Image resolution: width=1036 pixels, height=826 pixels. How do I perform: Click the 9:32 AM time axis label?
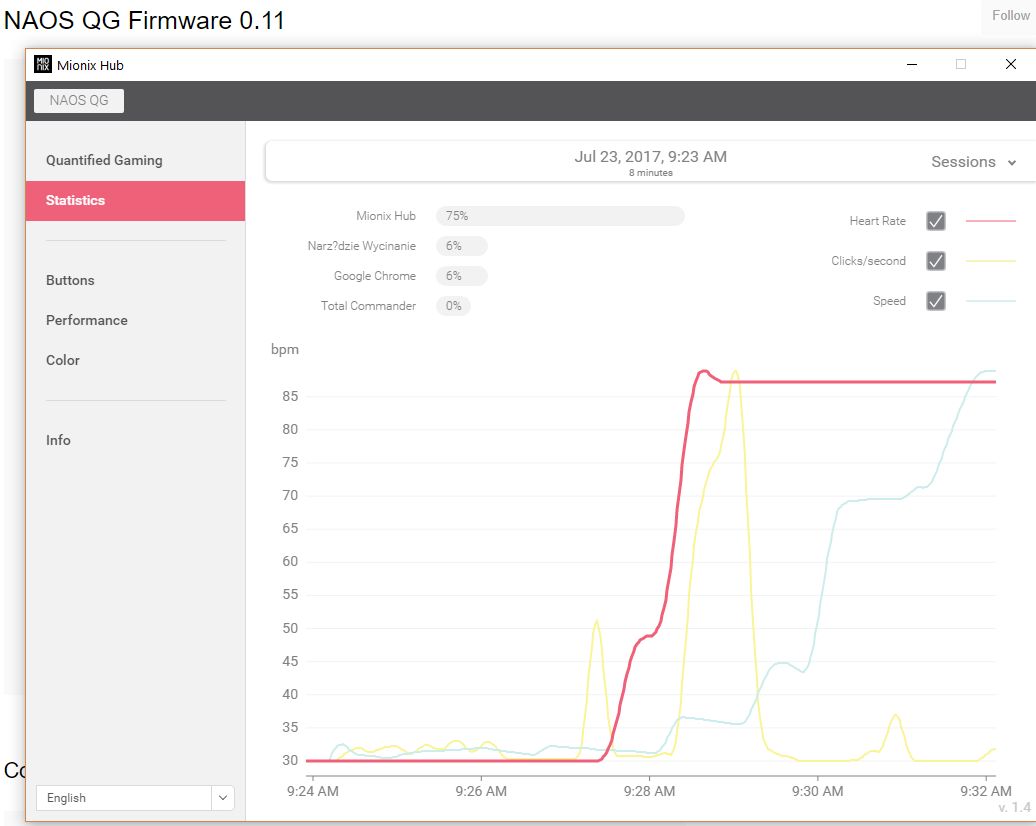(986, 791)
